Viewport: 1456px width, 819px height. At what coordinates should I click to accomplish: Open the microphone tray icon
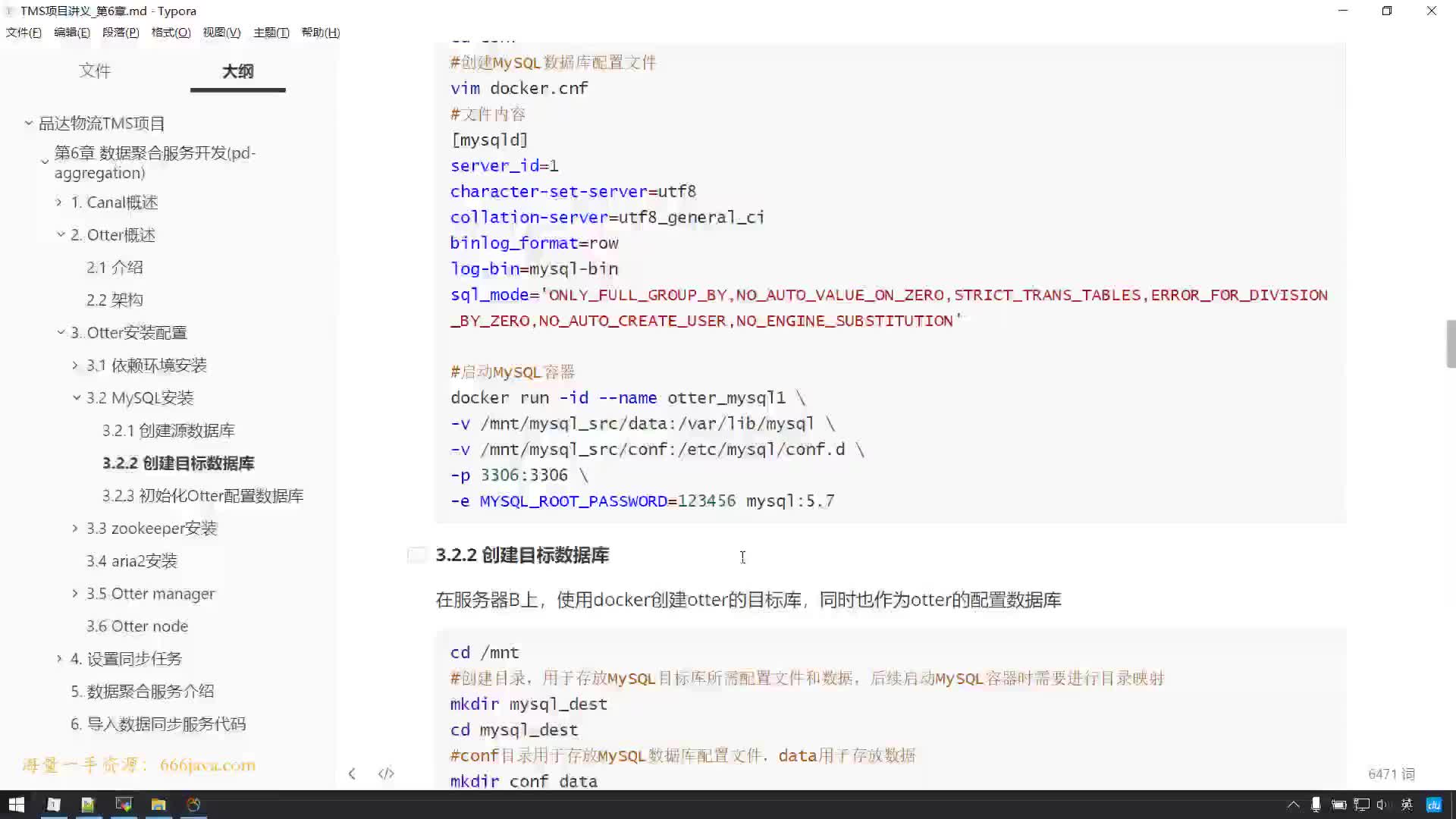click(x=1316, y=805)
